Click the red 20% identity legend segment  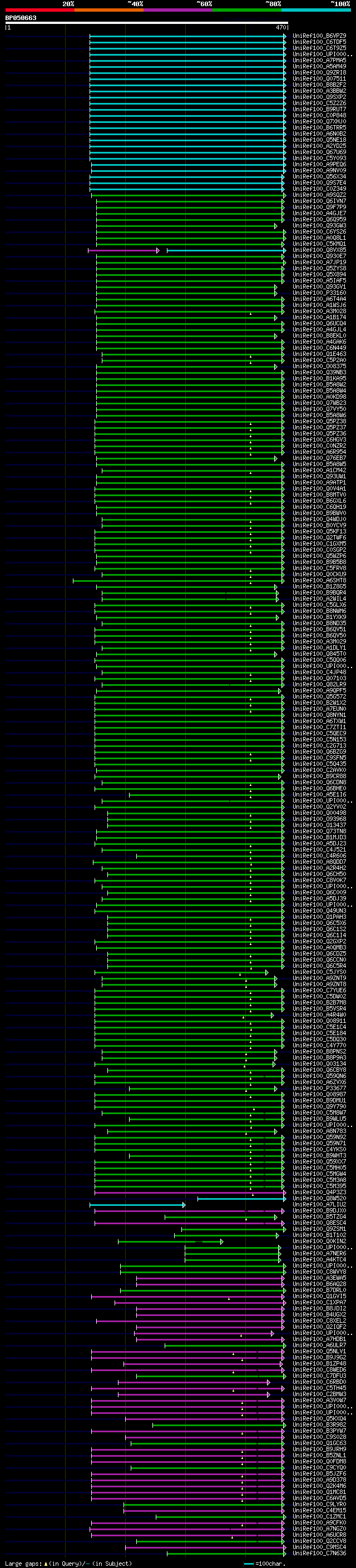39,10
